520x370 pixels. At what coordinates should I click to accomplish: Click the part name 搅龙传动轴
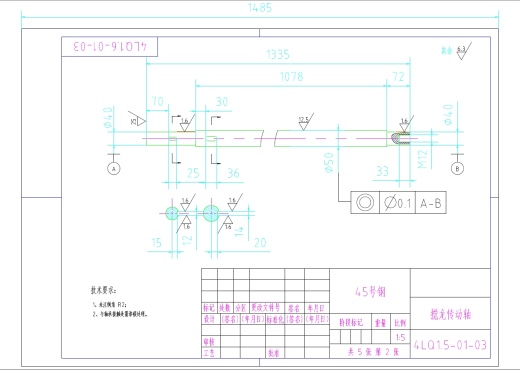pyautogui.click(x=450, y=314)
